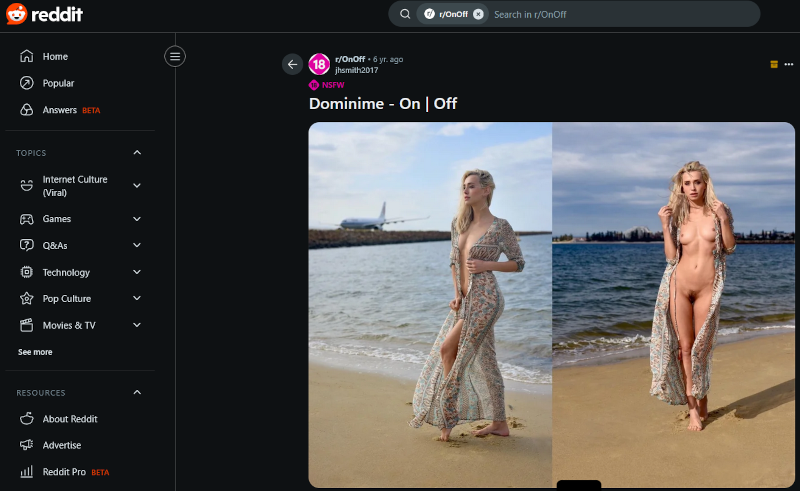Click the Reddit logo
The width and height of the screenshot is (800, 491).
click(44, 14)
